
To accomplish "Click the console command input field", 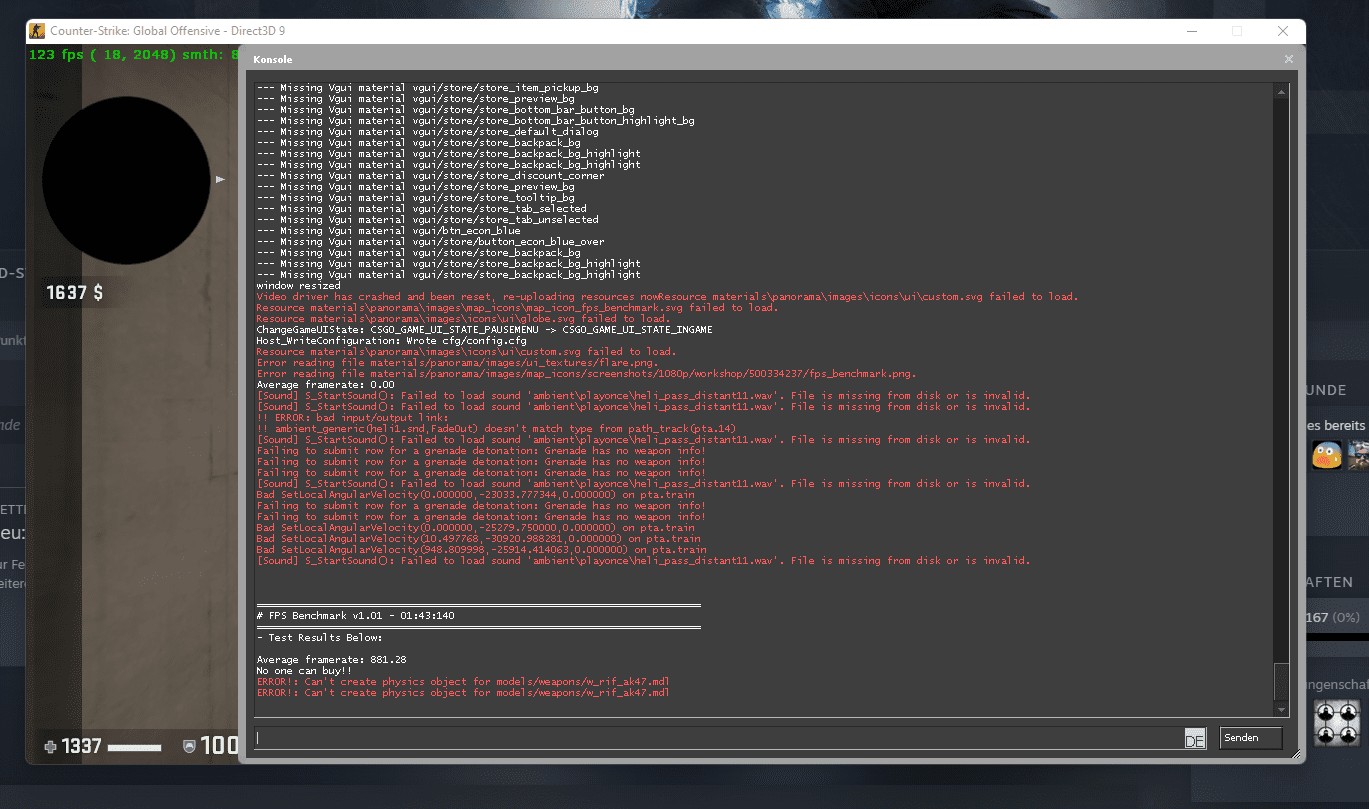I will [718, 738].
